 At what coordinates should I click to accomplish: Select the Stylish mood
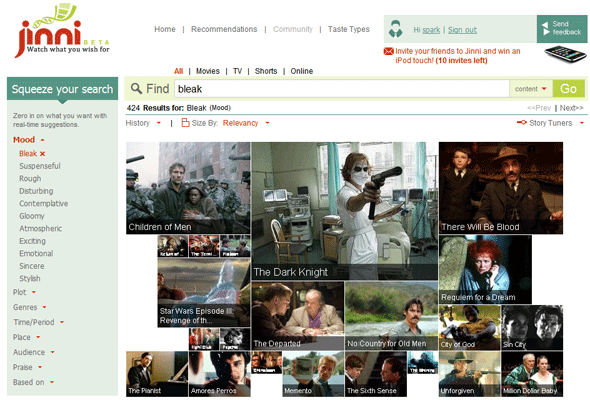[x=30, y=278]
